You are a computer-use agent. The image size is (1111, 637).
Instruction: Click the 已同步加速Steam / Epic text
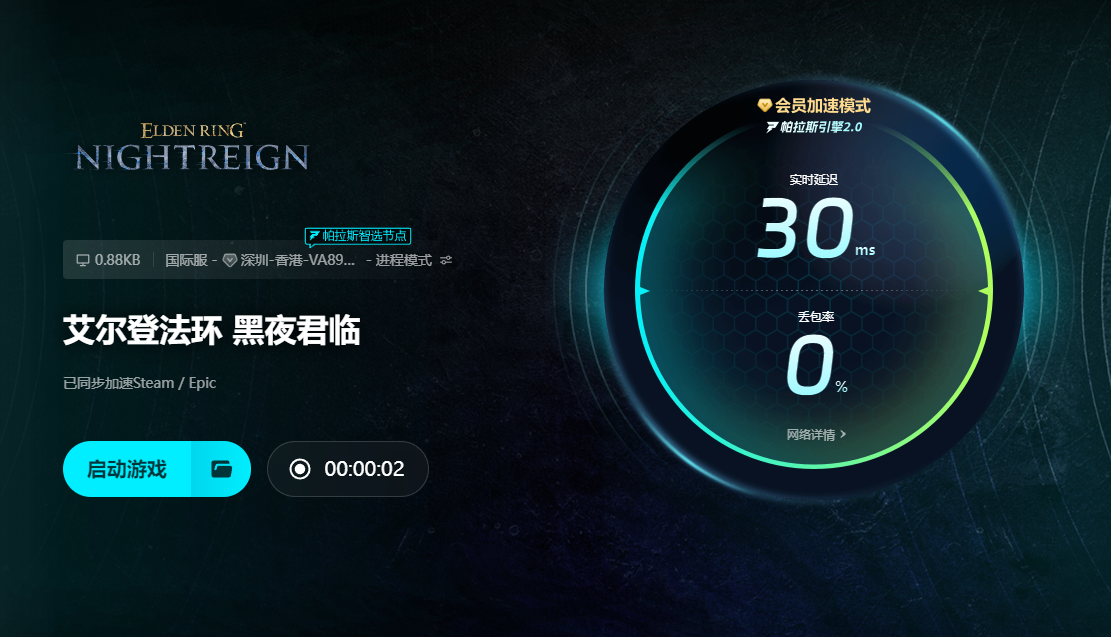tap(140, 383)
